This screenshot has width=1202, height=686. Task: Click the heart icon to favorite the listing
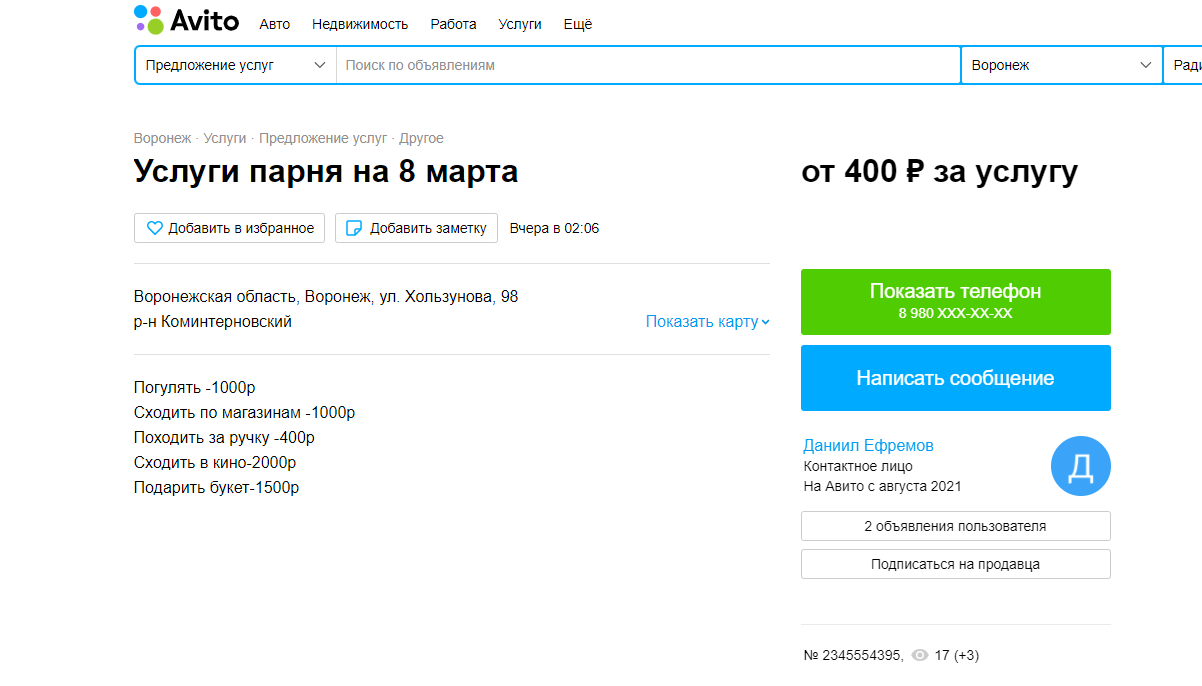pos(154,228)
